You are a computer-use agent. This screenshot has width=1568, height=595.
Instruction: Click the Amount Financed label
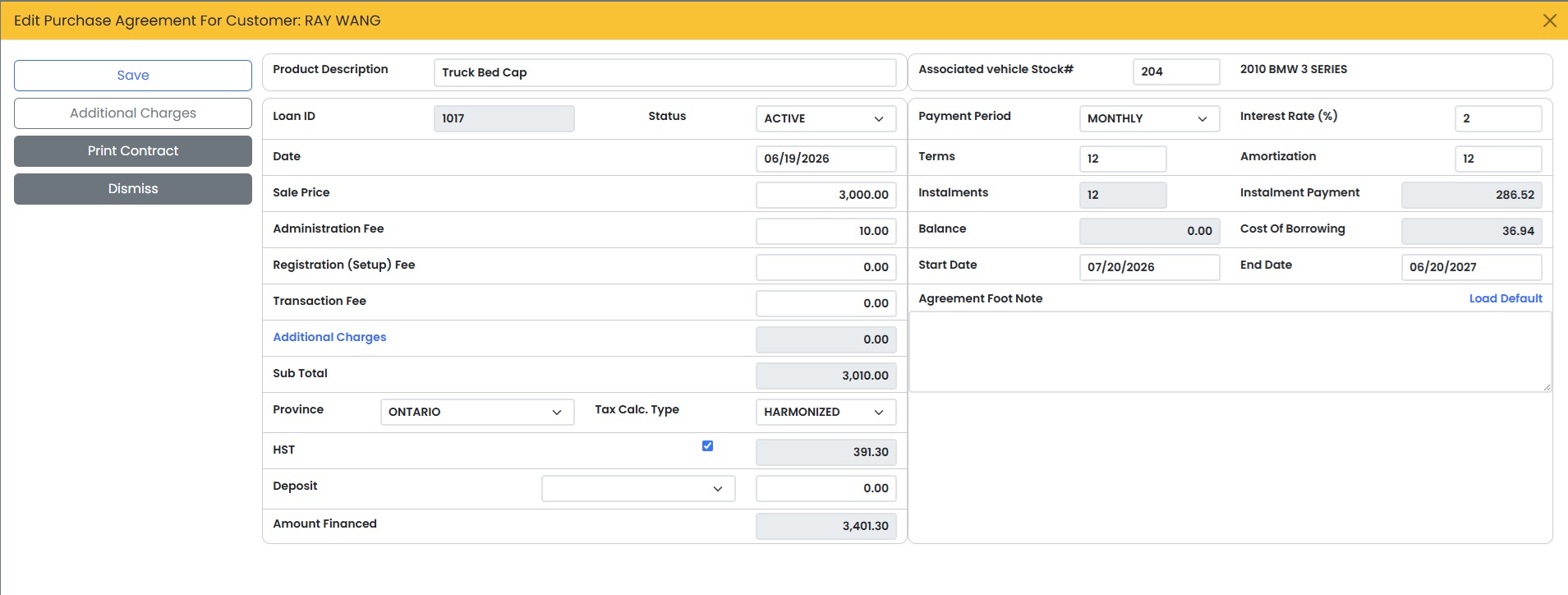point(324,524)
